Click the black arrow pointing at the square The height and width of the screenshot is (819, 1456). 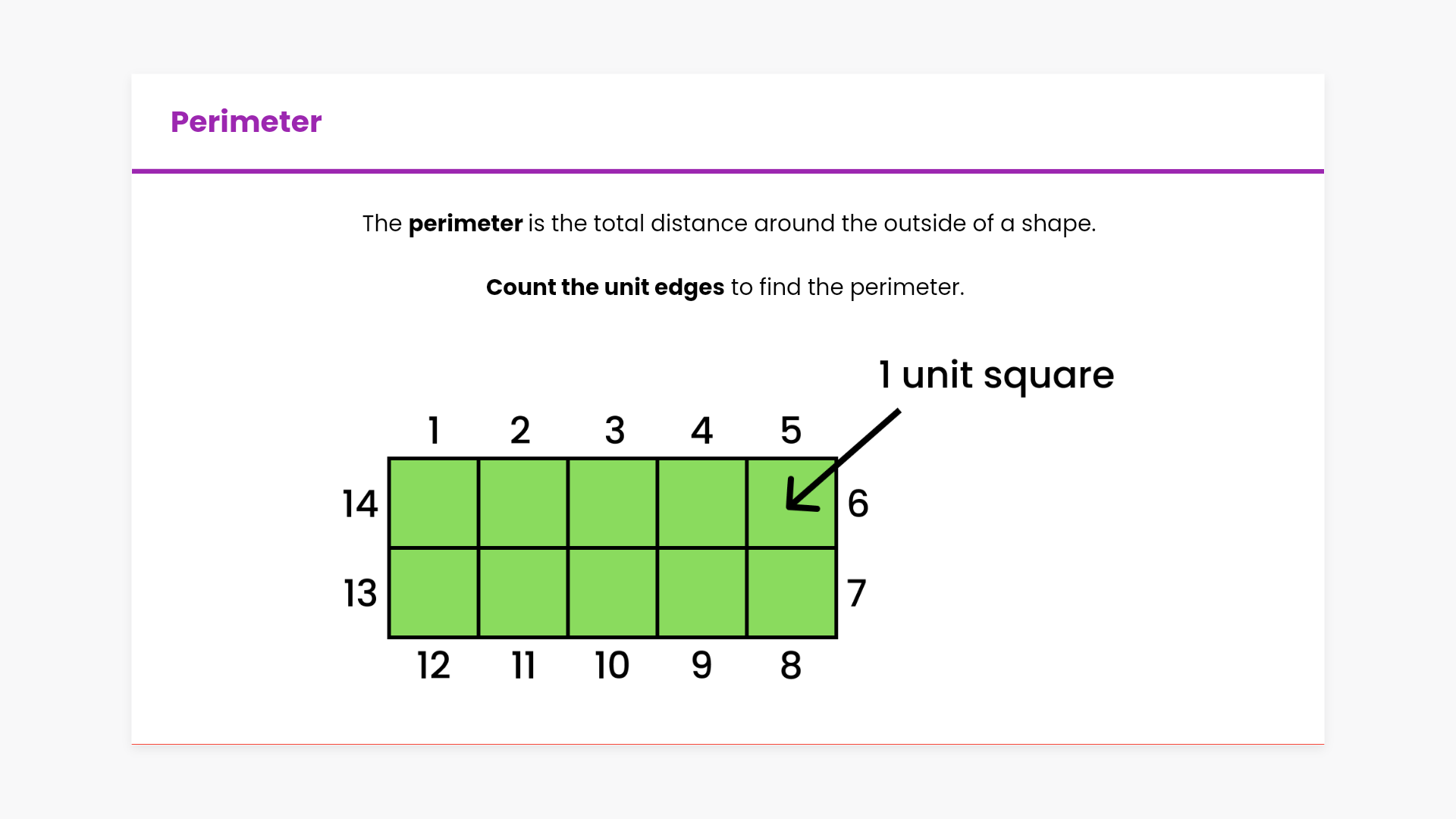(840, 462)
